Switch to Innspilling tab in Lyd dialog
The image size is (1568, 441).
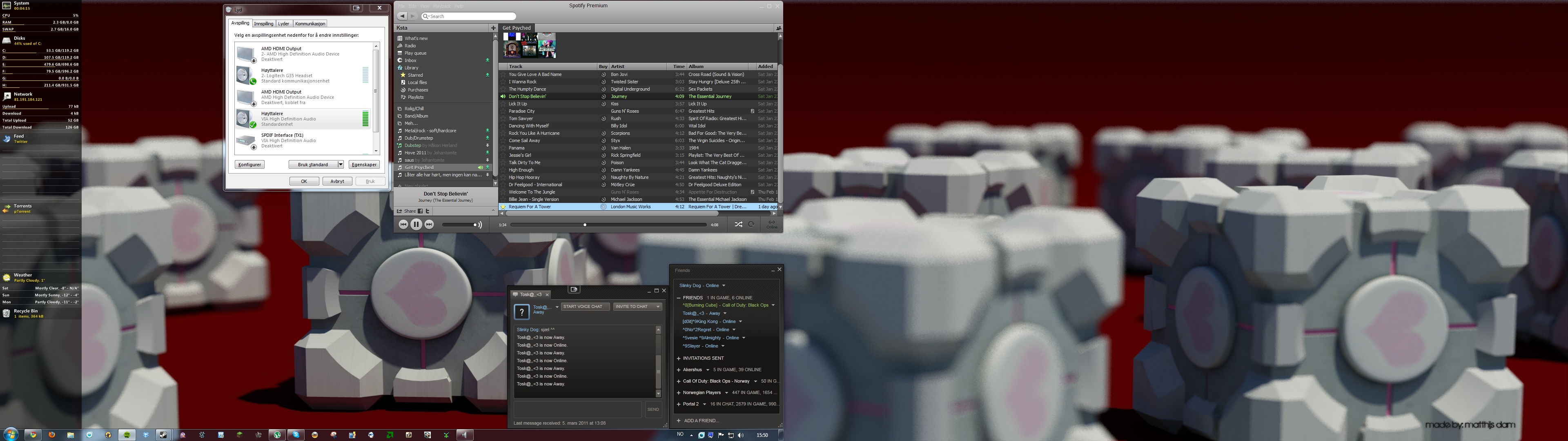263,24
